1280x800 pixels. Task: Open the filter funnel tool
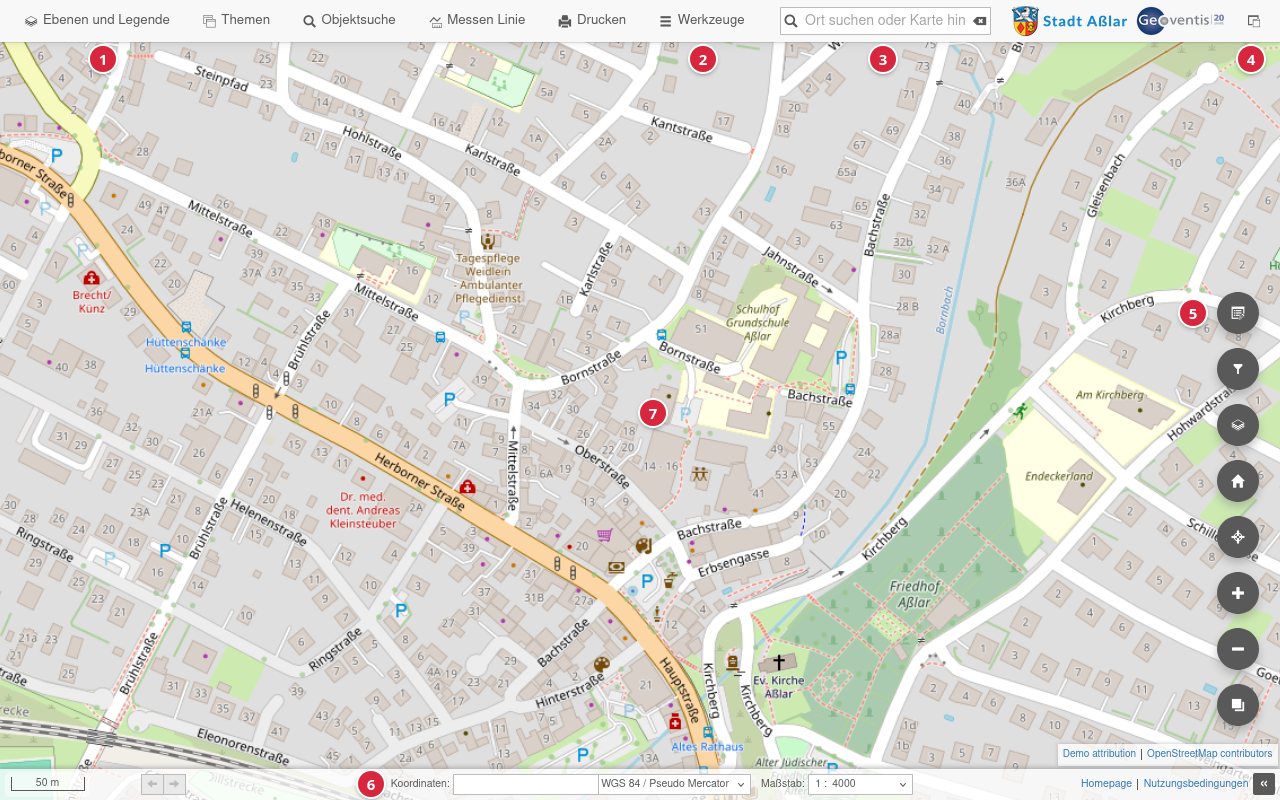1238,369
